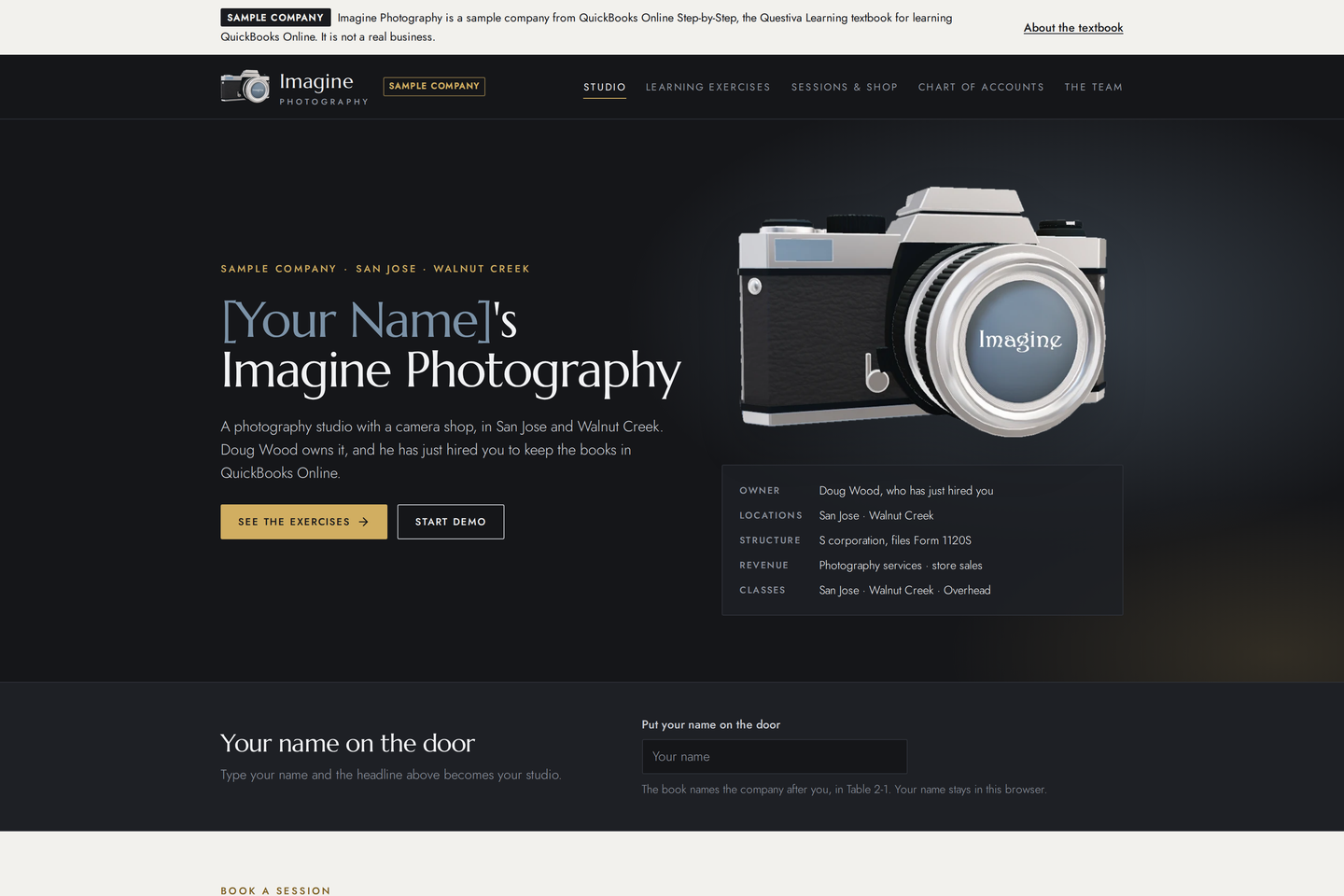Click the Your name input field
Screen dimensions: 1344x896
pos(775,757)
